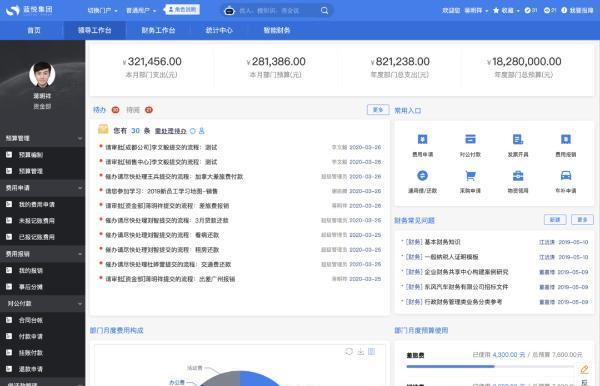Click 更多 button above the to-do list

[x=378, y=110]
